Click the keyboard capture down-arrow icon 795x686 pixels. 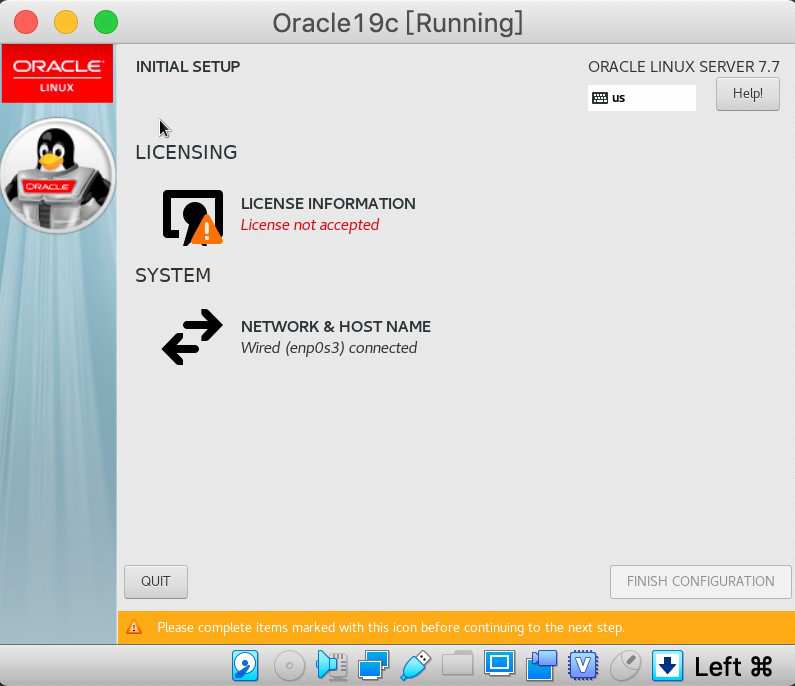pyautogui.click(x=667, y=665)
